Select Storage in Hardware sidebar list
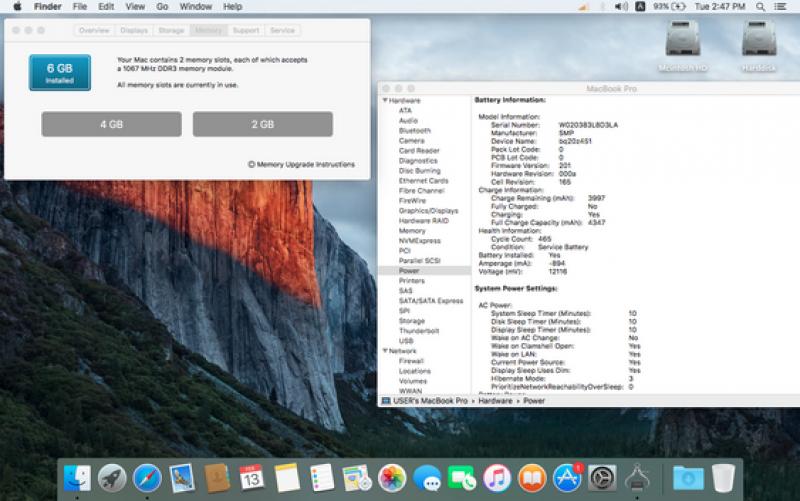 click(412, 321)
